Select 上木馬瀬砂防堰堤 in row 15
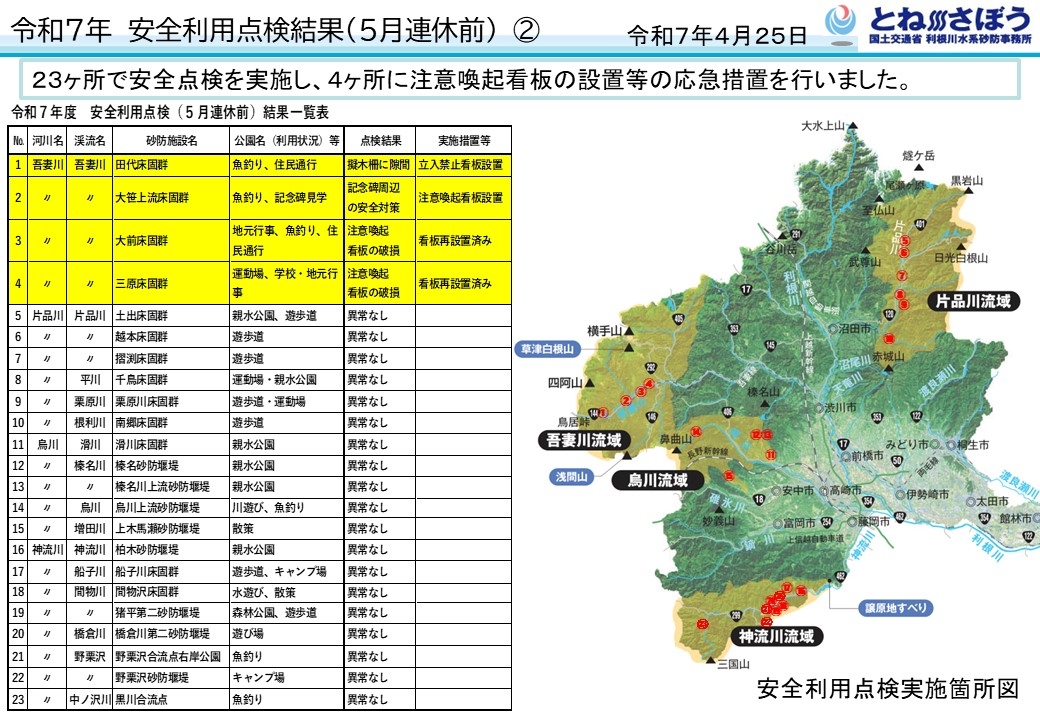The image size is (1040, 720). (157, 529)
